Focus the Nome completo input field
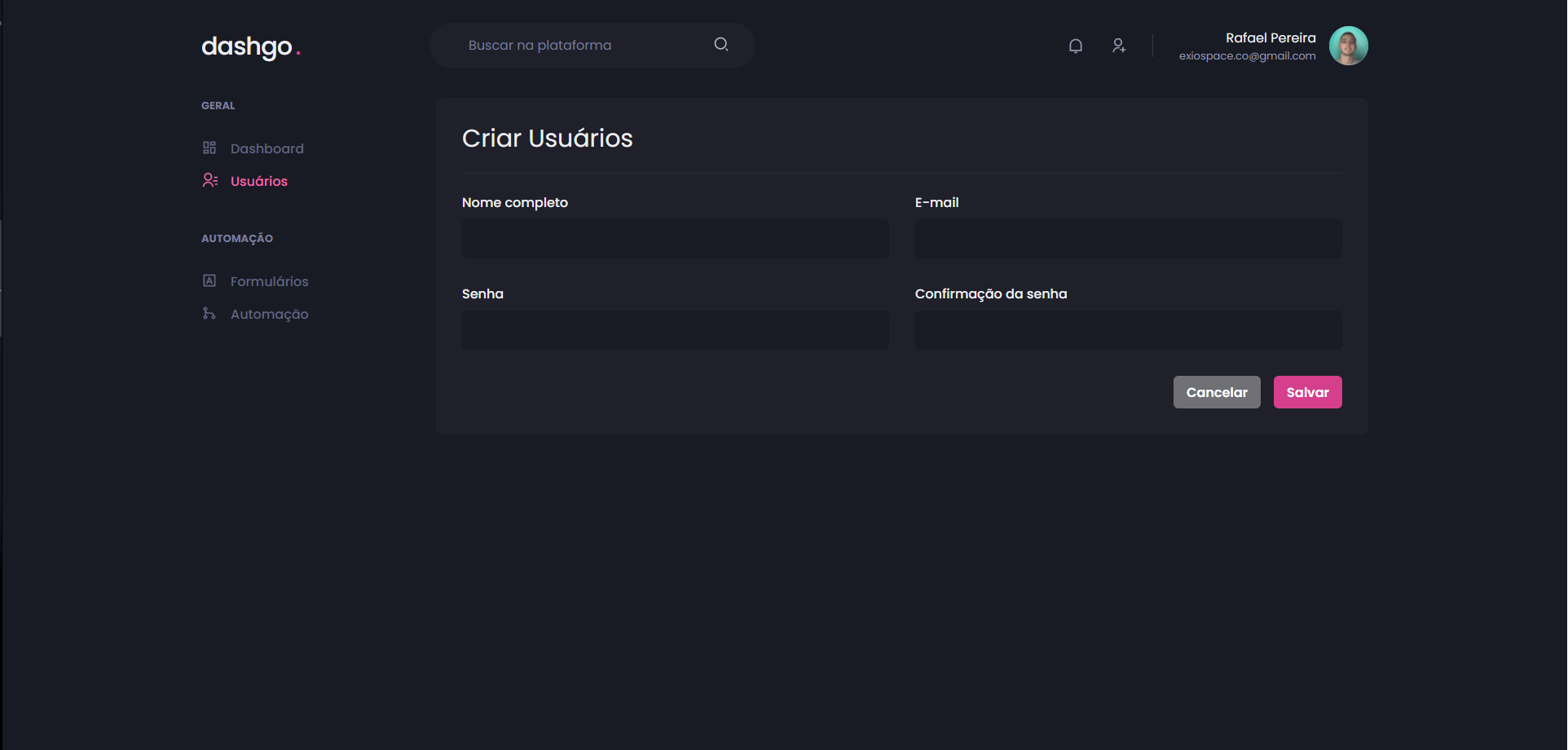Screen dimensions: 1568x750 pos(675,239)
